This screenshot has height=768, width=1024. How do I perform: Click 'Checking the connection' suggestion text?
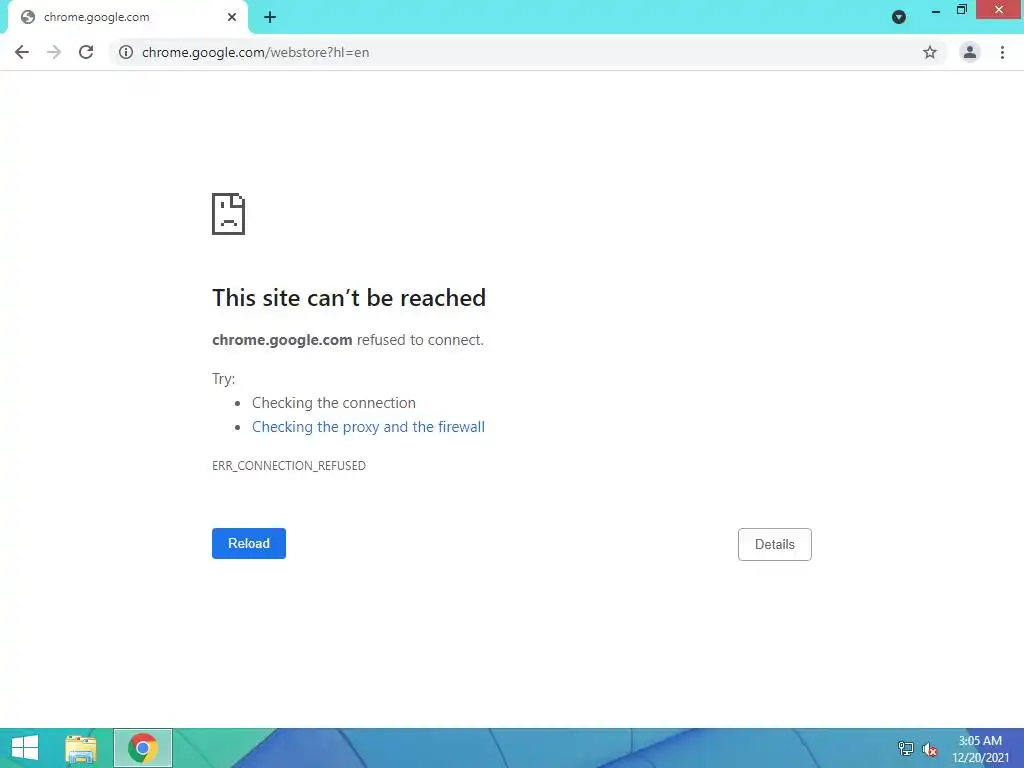pyautogui.click(x=334, y=403)
